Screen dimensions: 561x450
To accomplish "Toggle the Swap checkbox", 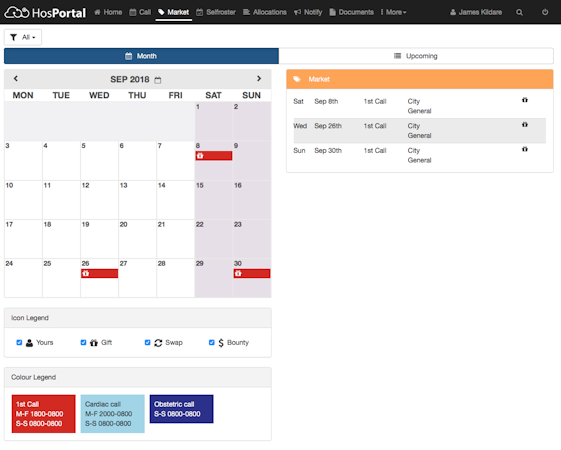I will click(147, 343).
